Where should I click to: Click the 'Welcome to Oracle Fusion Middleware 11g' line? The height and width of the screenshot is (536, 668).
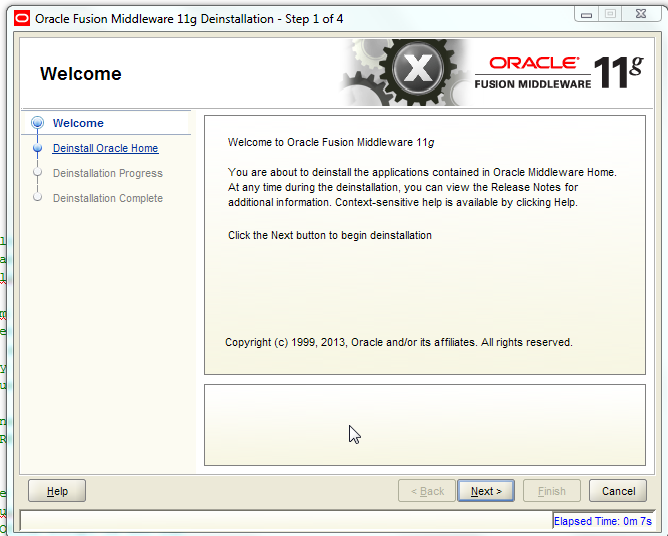tap(331, 142)
